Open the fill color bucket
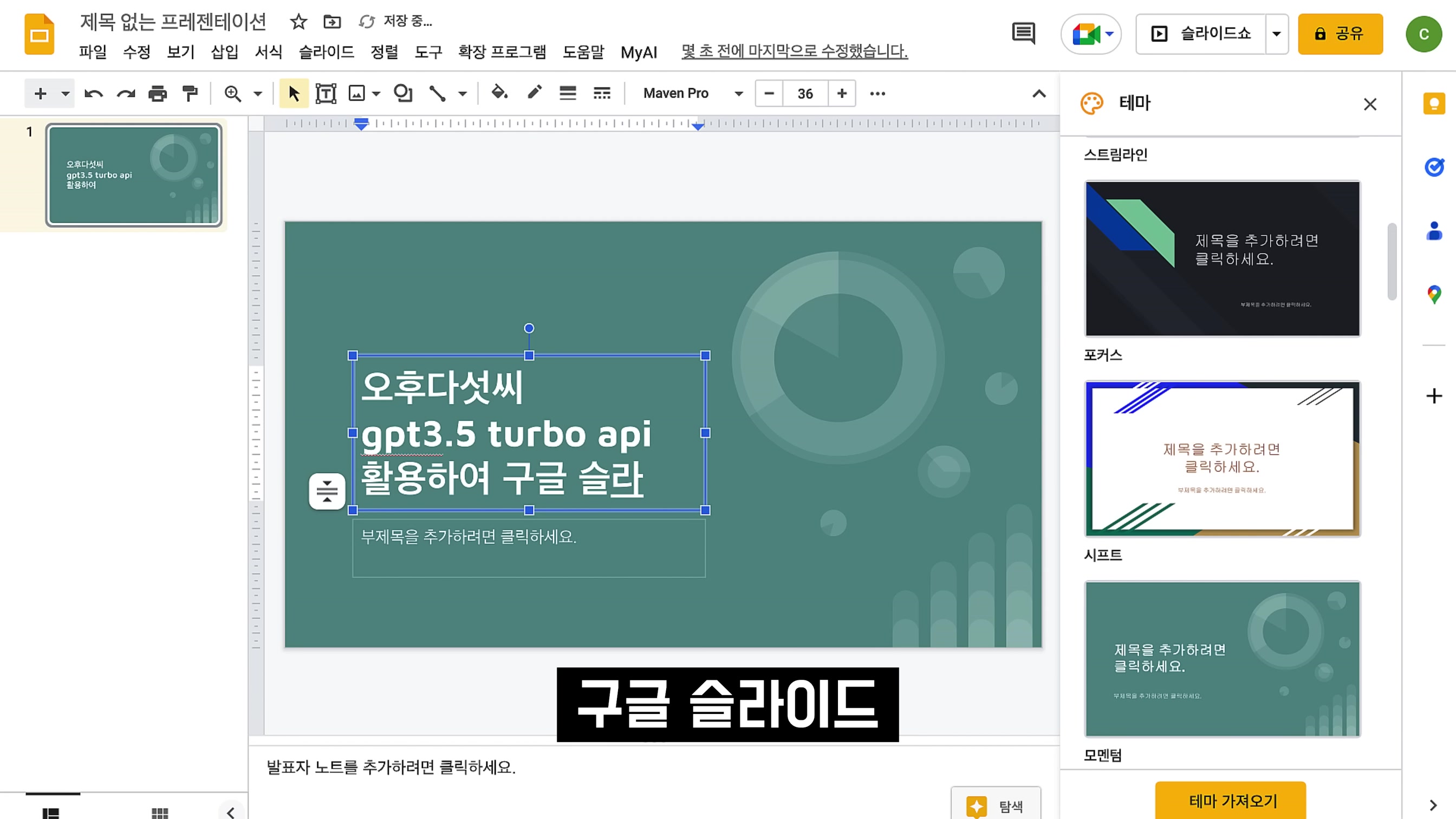 point(499,93)
